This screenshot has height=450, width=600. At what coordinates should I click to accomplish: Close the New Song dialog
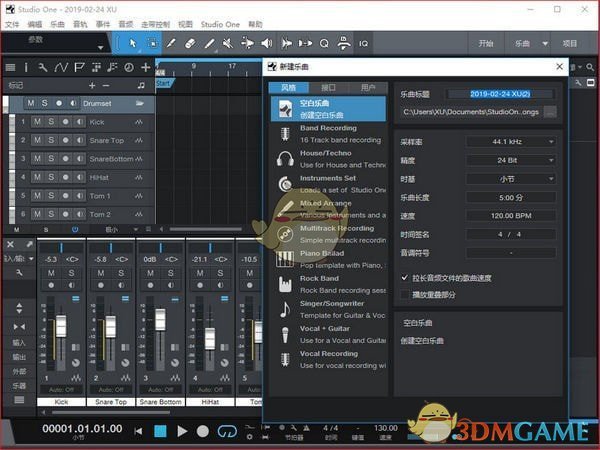pyautogui.click(x=559, y=67)
